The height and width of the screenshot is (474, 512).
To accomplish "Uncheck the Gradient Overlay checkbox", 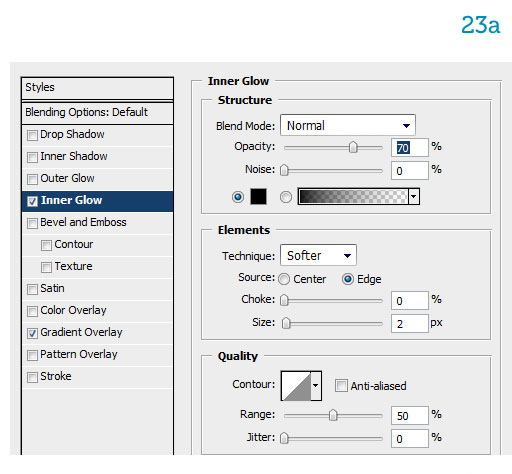I will [32, 333].
